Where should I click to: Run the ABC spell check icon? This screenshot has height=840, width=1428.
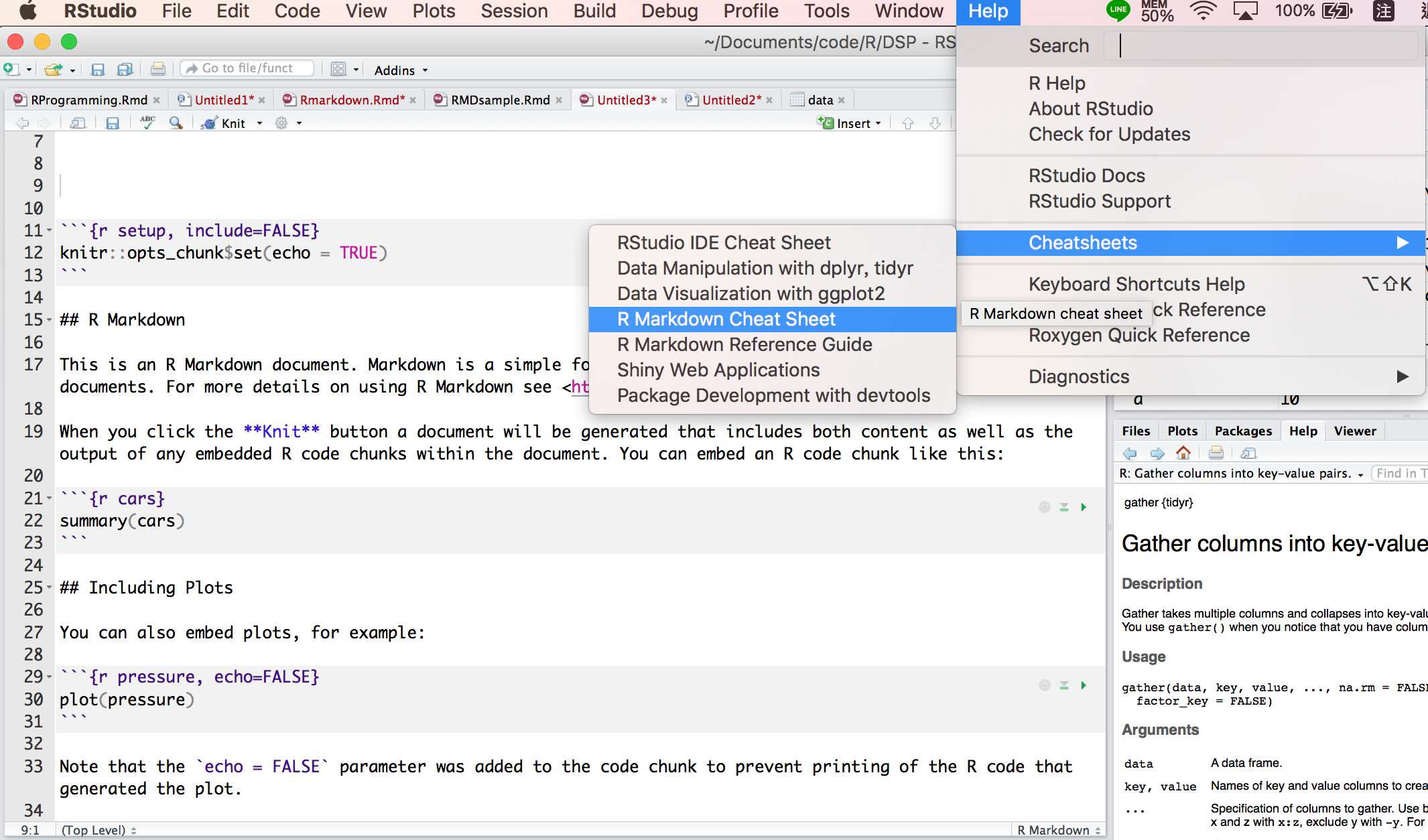click(x=147, y=123)
